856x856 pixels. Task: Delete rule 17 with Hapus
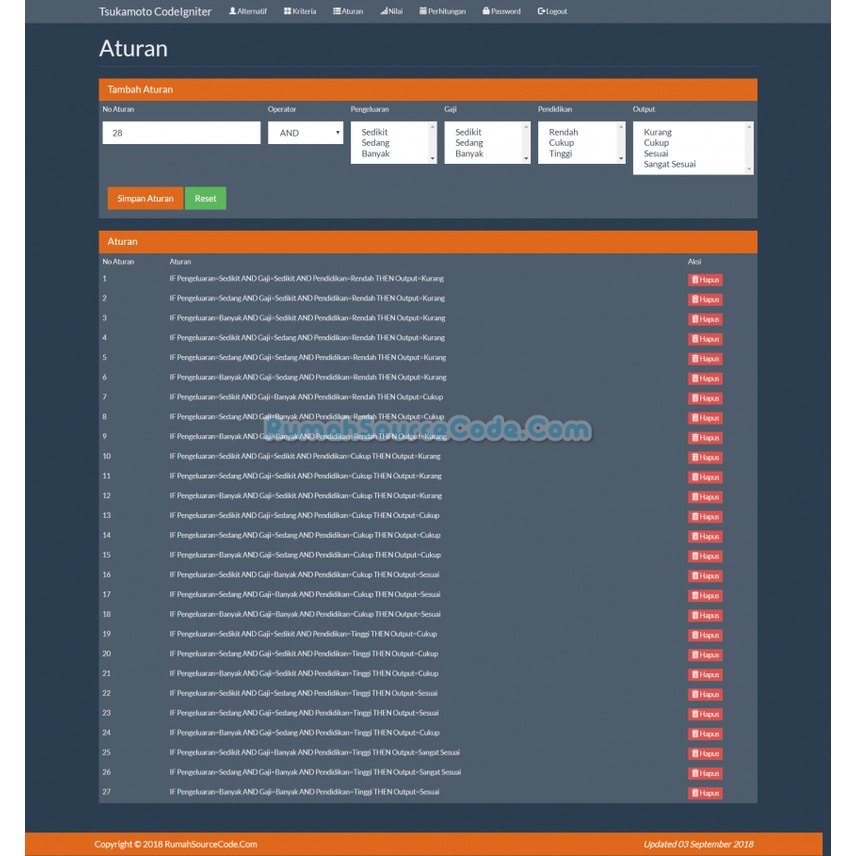tap(705, 596)
